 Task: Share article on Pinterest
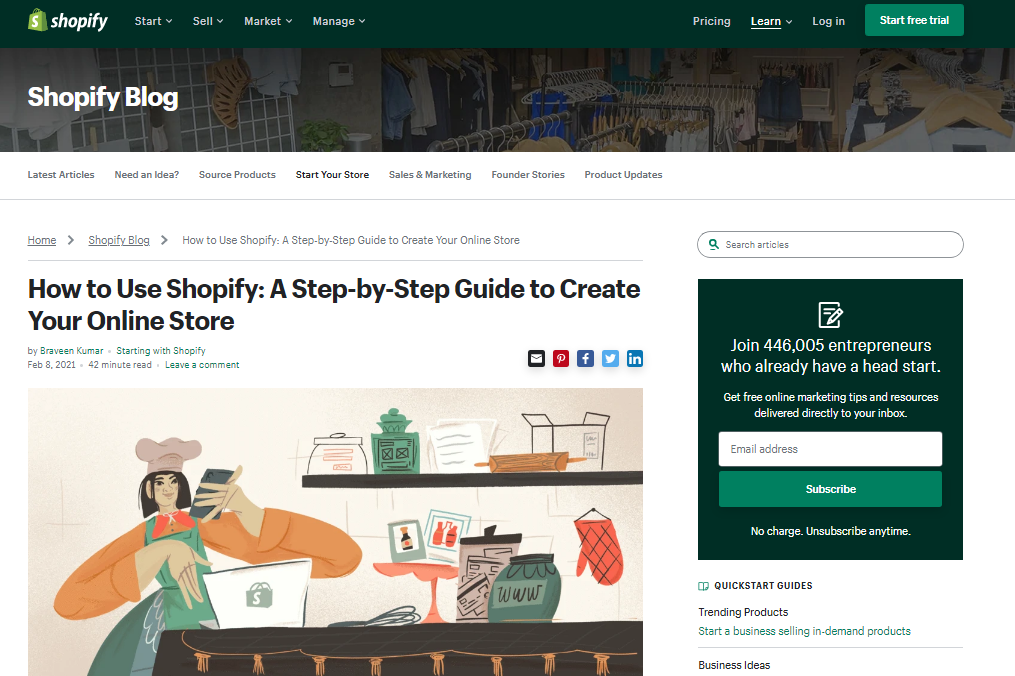(x=561, y=359)
